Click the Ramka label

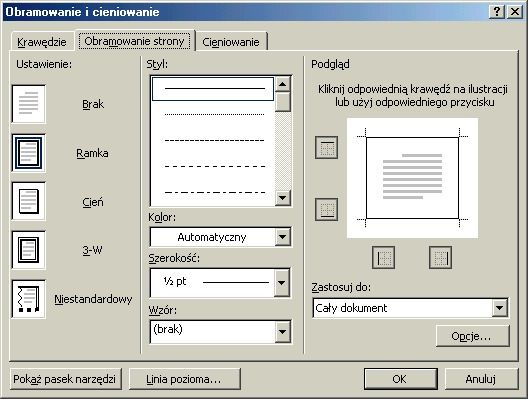point(92,153)
